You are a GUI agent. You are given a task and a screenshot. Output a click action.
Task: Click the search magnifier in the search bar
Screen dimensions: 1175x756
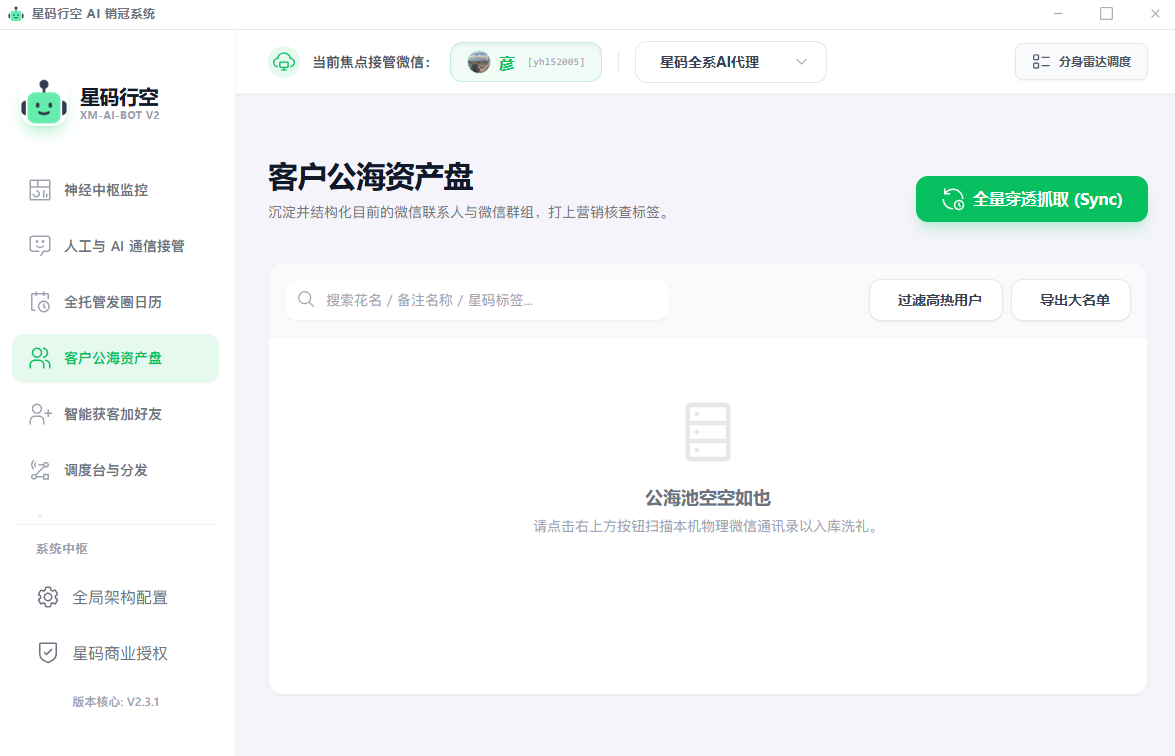[305, 299]
